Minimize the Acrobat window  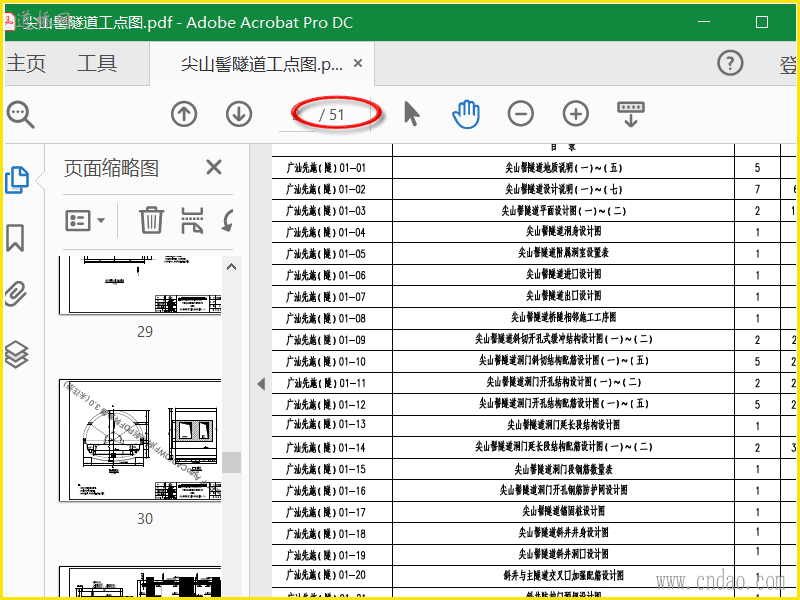tap(704, 22)
